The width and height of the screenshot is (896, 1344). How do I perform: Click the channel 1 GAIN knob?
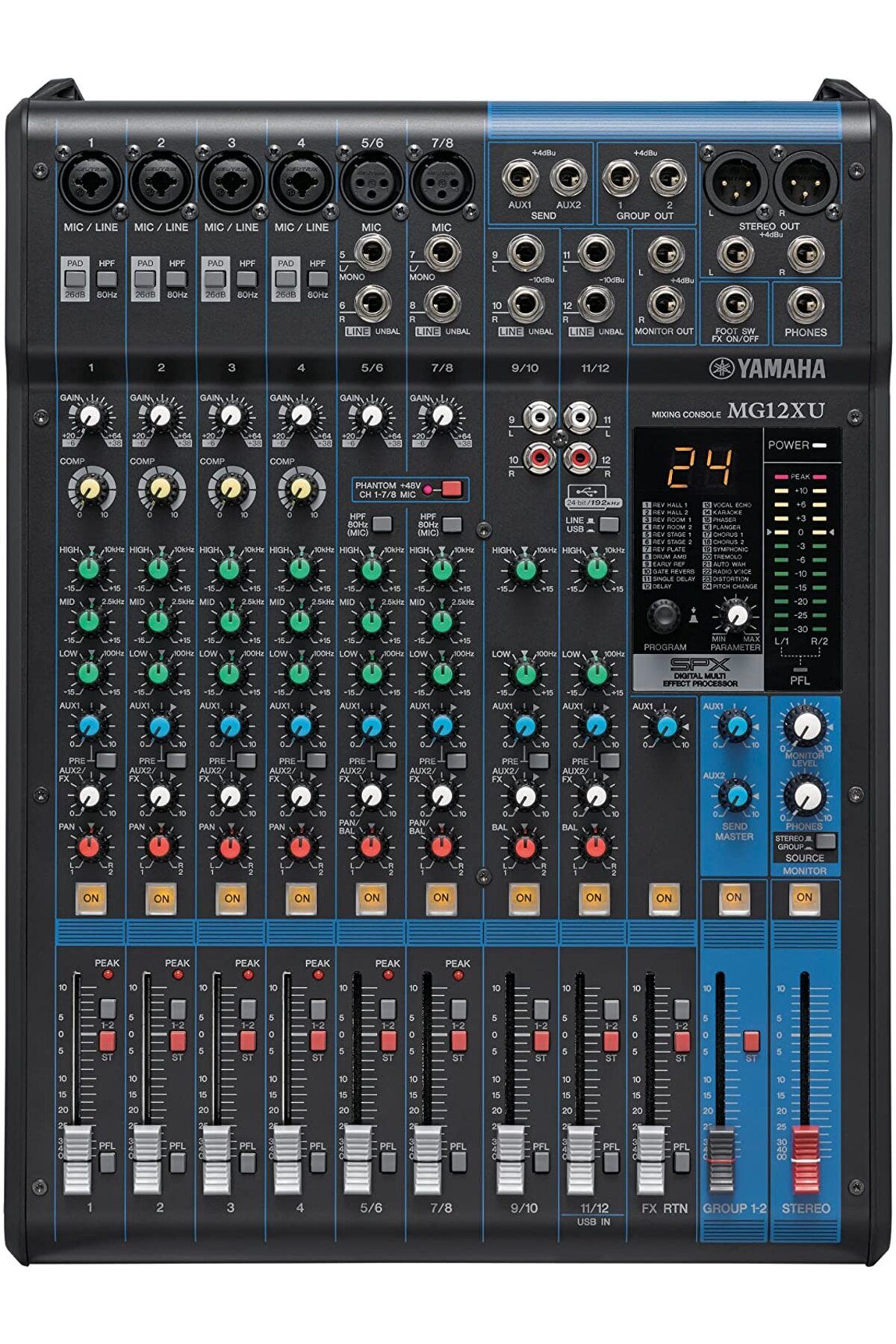90,415
